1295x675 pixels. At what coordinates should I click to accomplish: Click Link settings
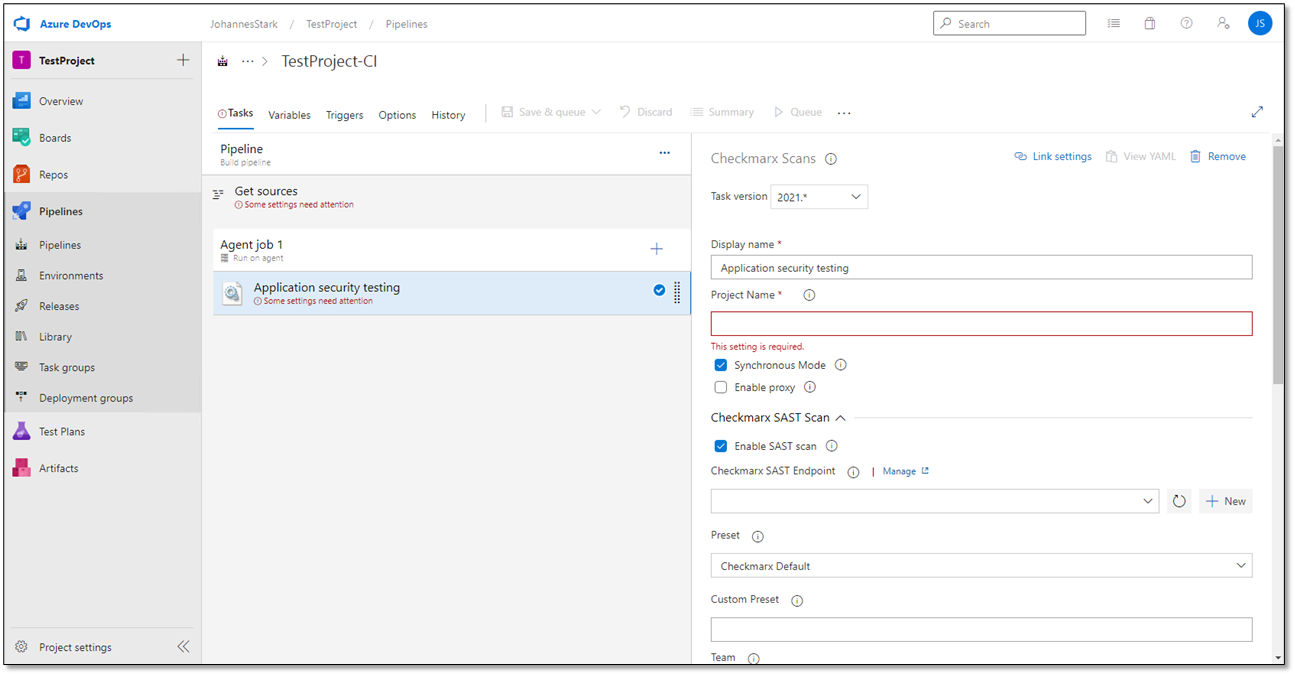coord(1053,156)
